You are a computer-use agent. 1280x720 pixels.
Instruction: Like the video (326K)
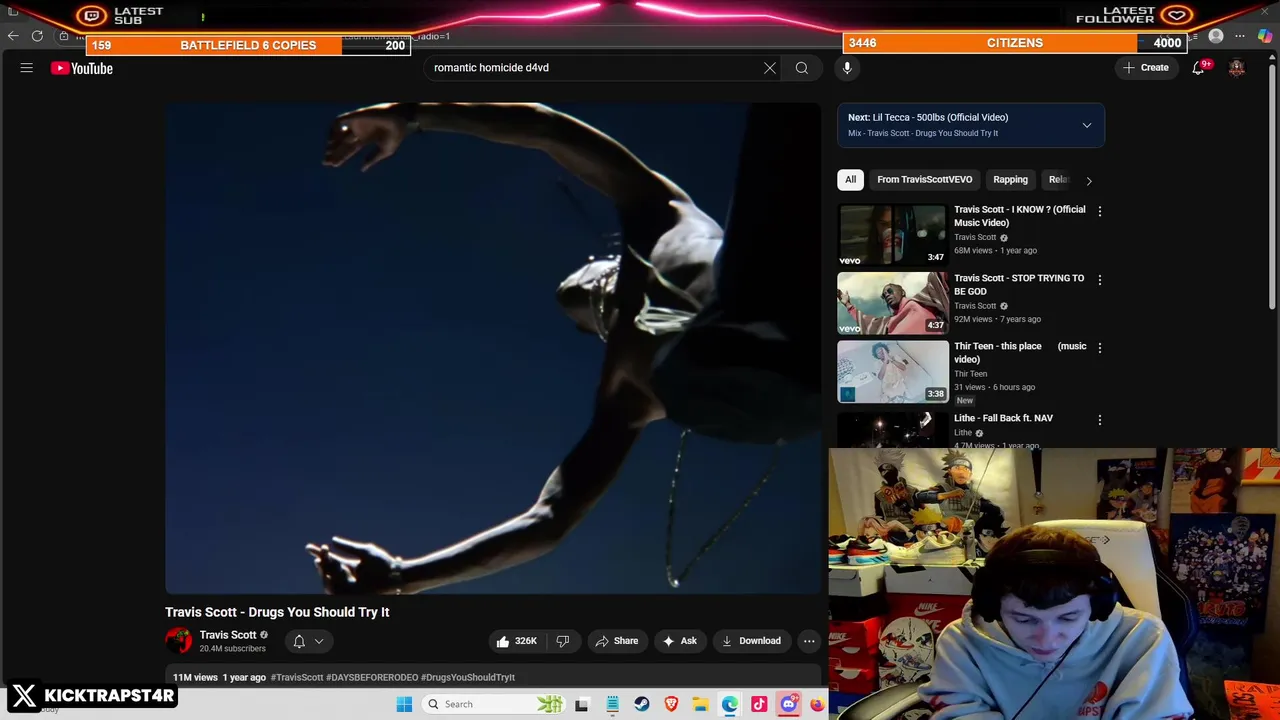click(x=516, y=641)
